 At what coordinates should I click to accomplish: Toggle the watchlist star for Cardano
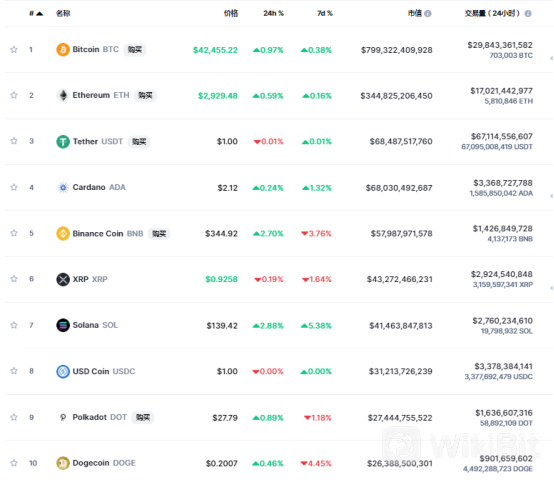[14, 187]
